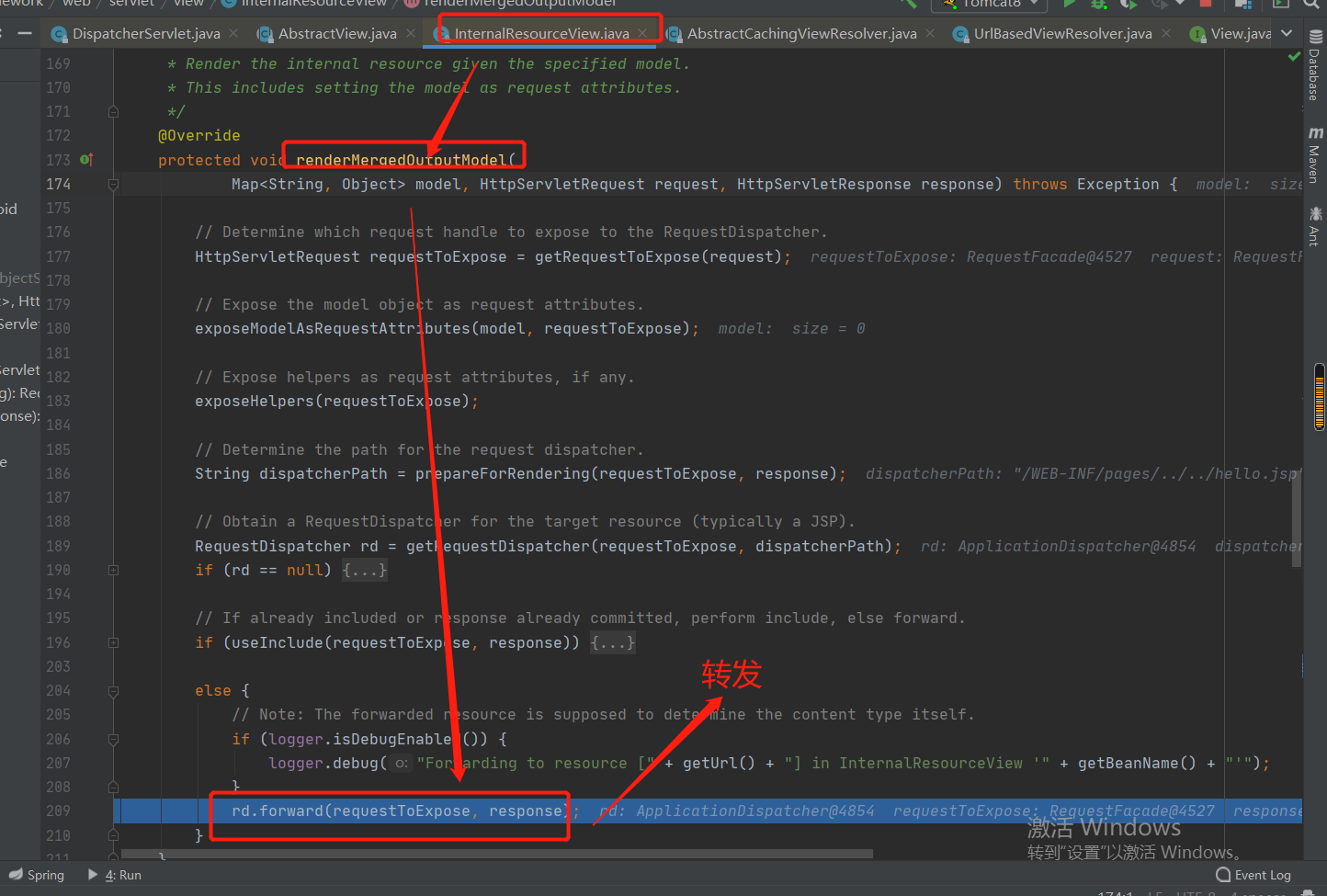
Task: Click exposeModelAsRequestAttributes method call
Action: tap(333, 329)
